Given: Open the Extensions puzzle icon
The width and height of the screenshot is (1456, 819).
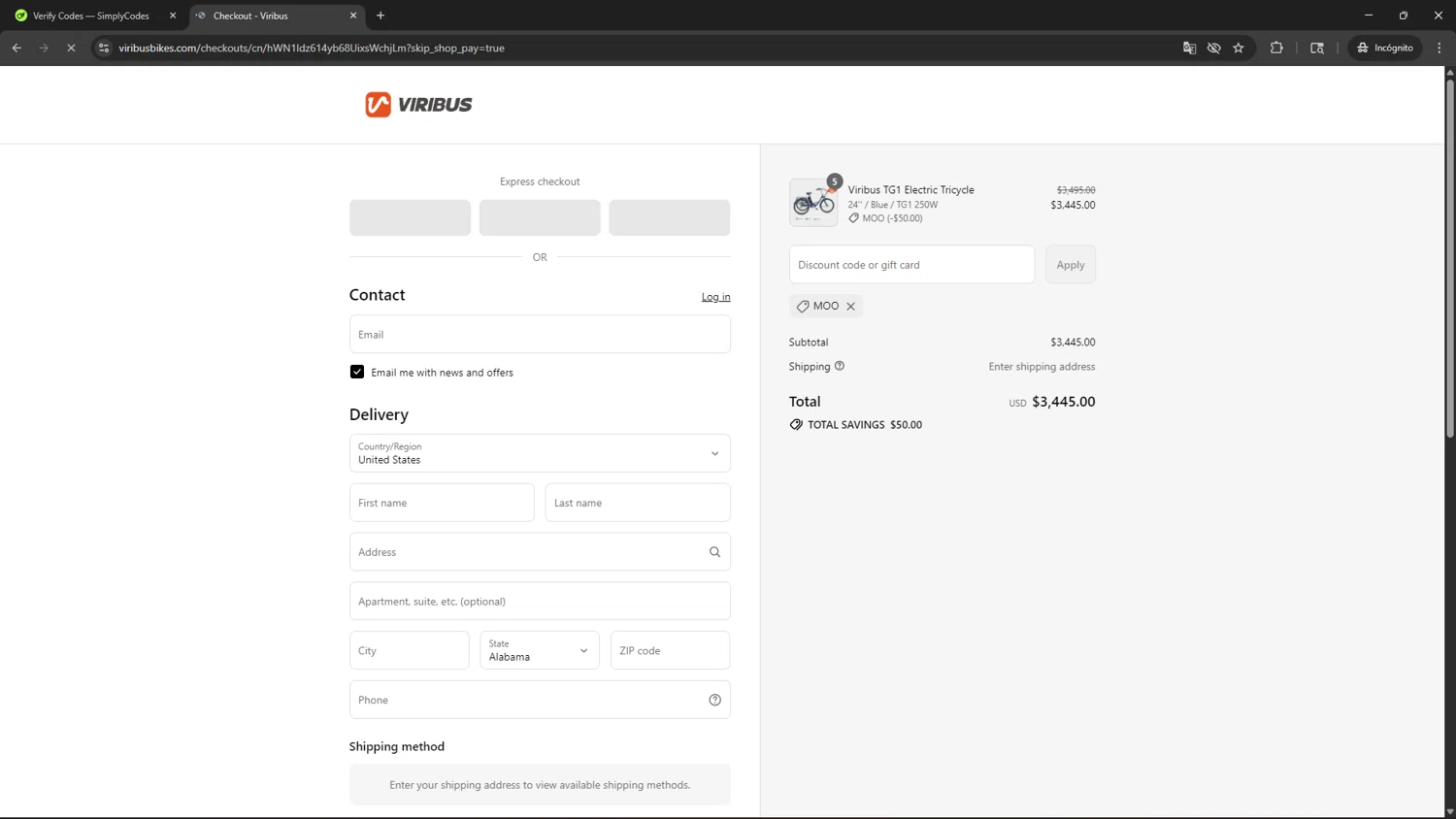Looking at the screenshot, I should coord(1276,48).
